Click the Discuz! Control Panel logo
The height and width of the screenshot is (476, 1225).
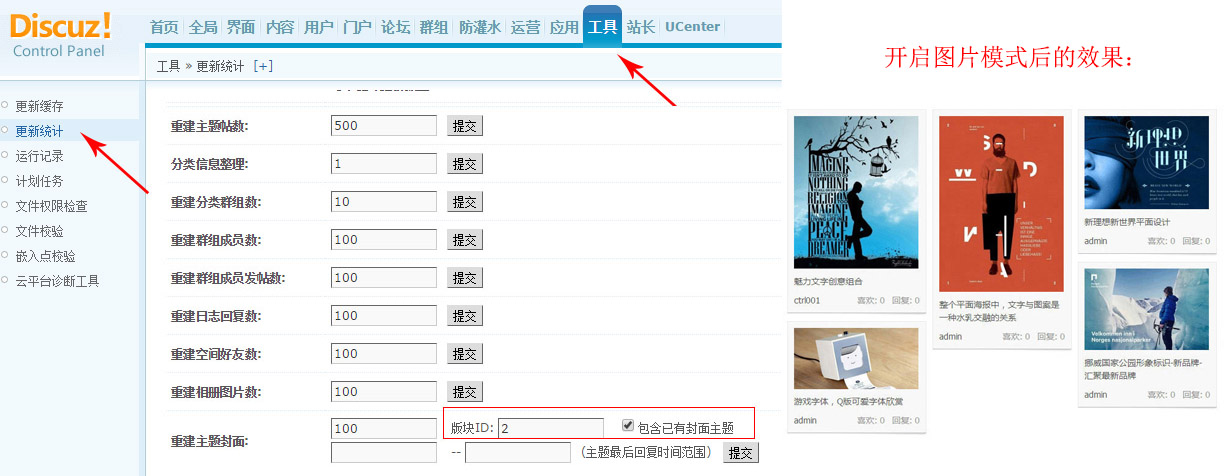coord(60,33)
